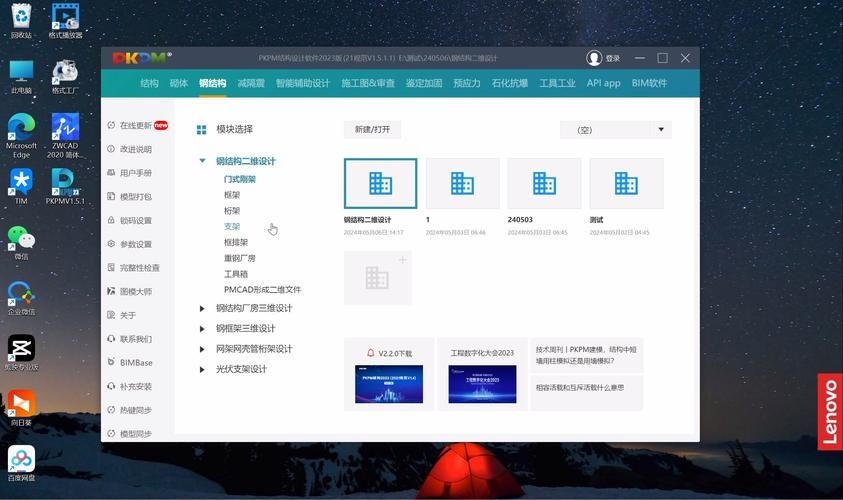Open the 用户手册 user manual icon
The image size is (843, 500).
(x=111, y=173)
